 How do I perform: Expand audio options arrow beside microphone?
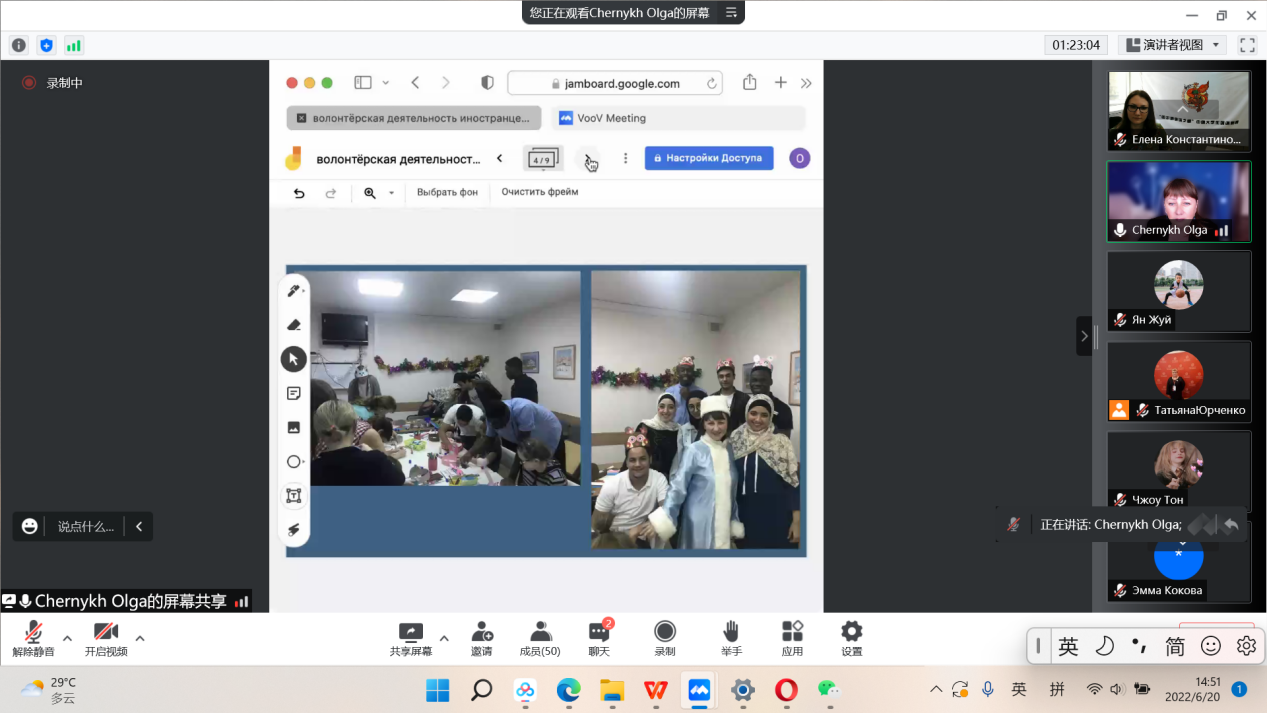click(x=67, y=638)
